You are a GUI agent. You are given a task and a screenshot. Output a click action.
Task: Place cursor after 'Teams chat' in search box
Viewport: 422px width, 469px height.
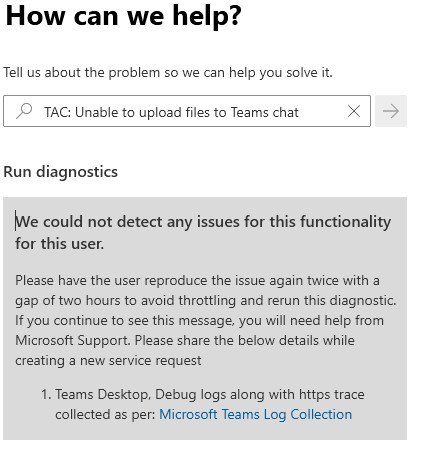pos(299,112)
